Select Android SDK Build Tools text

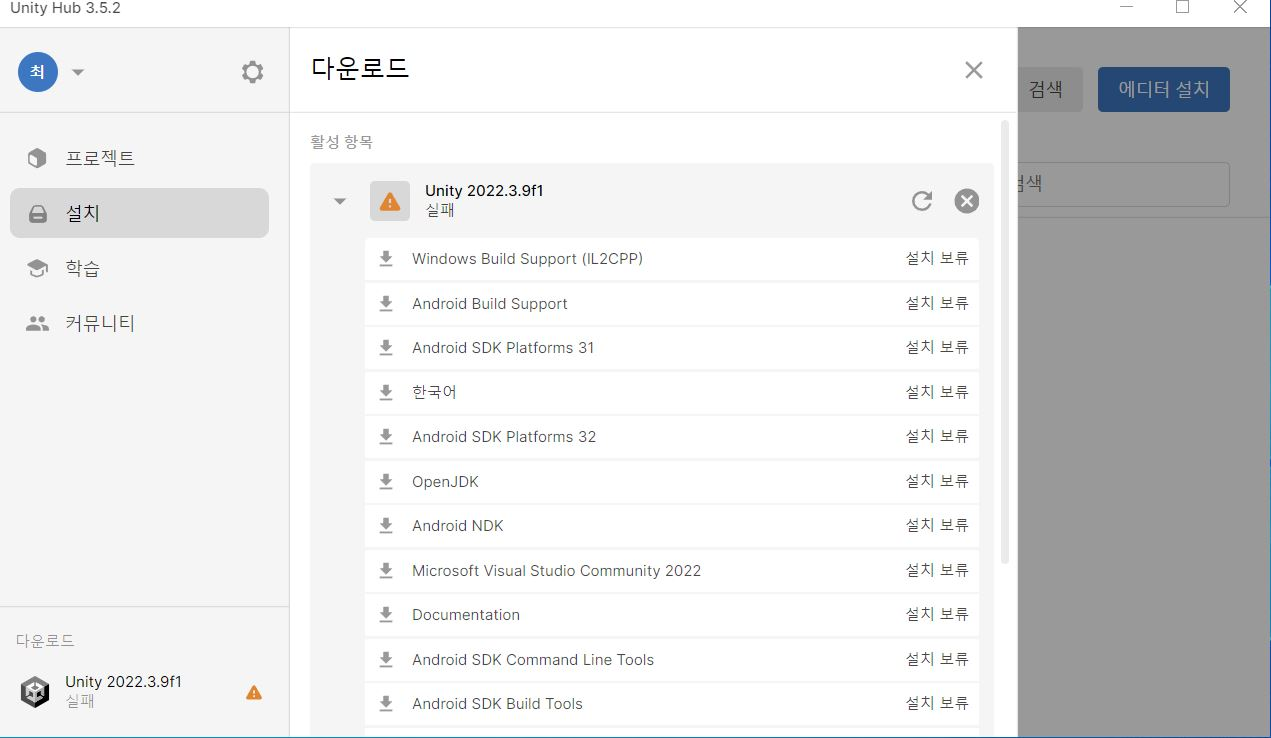pos(497,704)
